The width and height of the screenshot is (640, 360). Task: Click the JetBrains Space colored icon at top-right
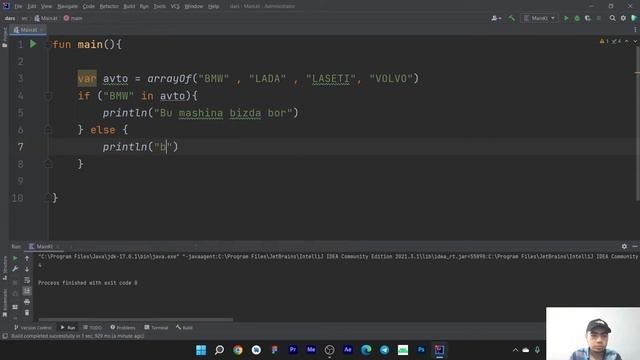tap(634, 18)
